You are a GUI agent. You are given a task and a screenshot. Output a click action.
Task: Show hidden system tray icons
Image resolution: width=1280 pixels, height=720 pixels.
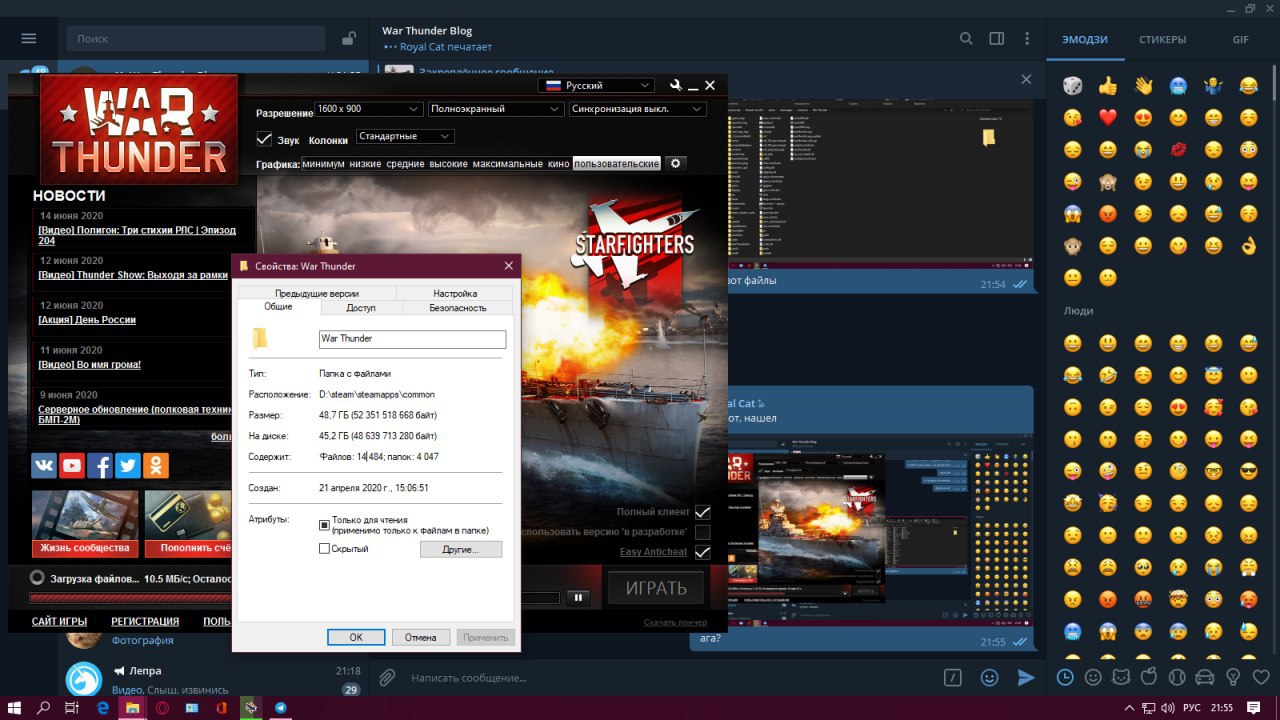click(x=1128, y=708)
